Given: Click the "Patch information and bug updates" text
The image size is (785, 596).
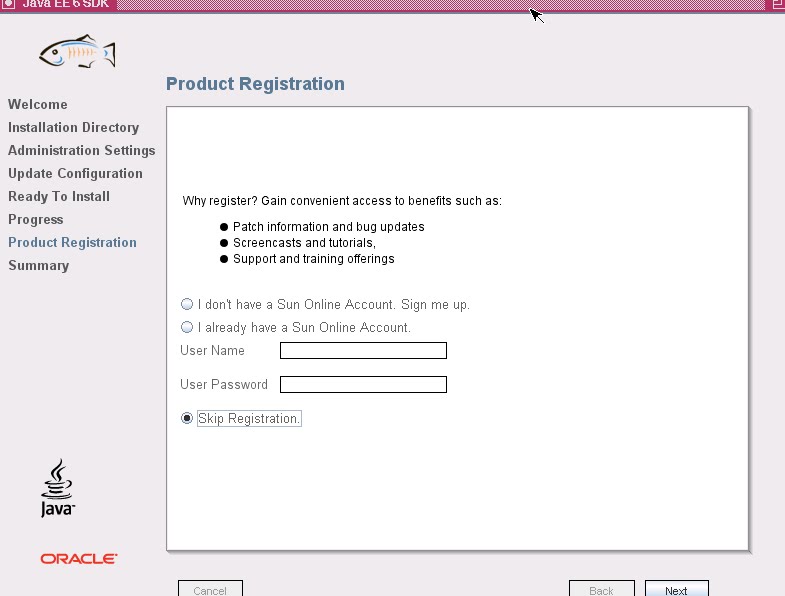Looking at the screenshot, I should (328, 227).
